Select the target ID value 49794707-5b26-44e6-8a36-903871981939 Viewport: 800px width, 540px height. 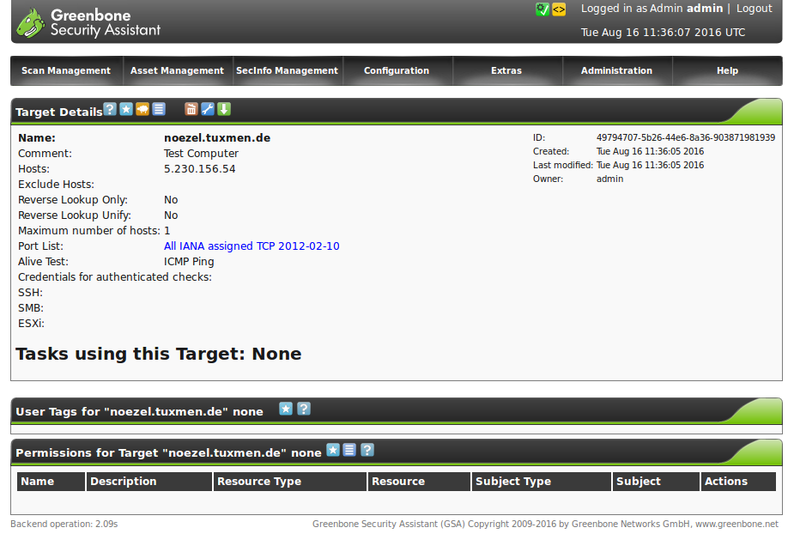pos(686,138)
